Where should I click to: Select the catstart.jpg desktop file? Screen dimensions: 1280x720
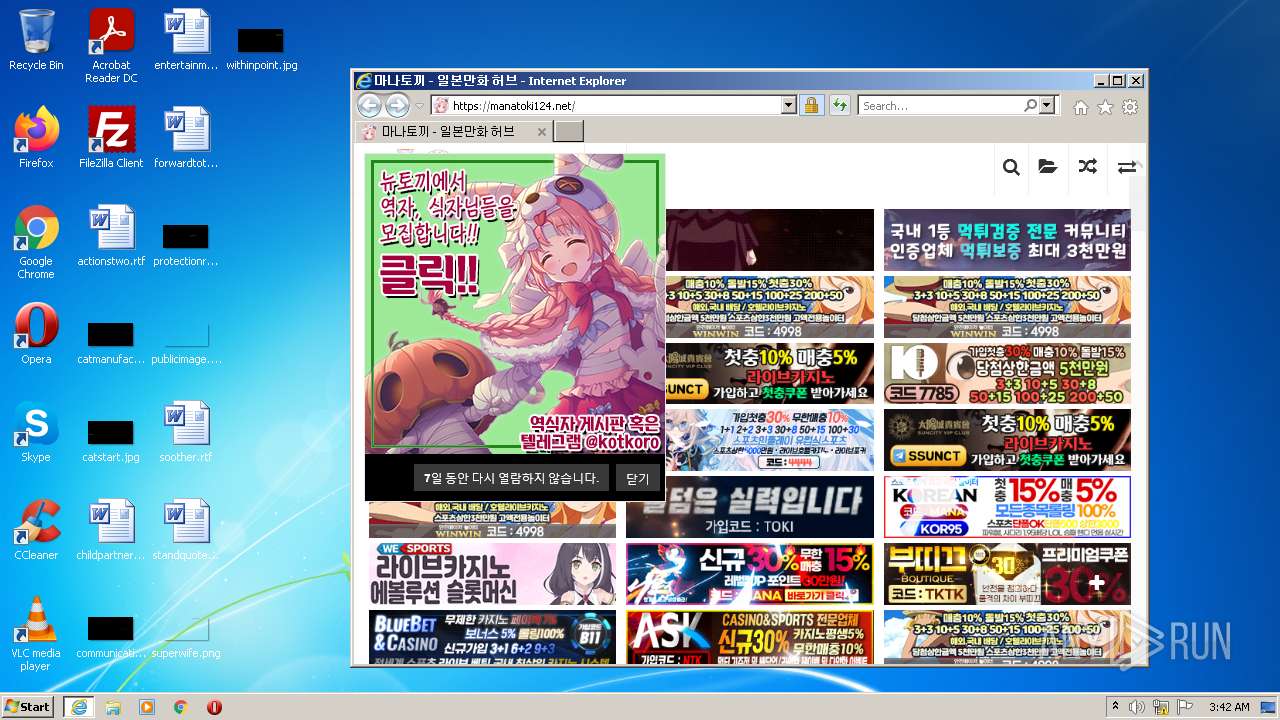tap(111, 440)
